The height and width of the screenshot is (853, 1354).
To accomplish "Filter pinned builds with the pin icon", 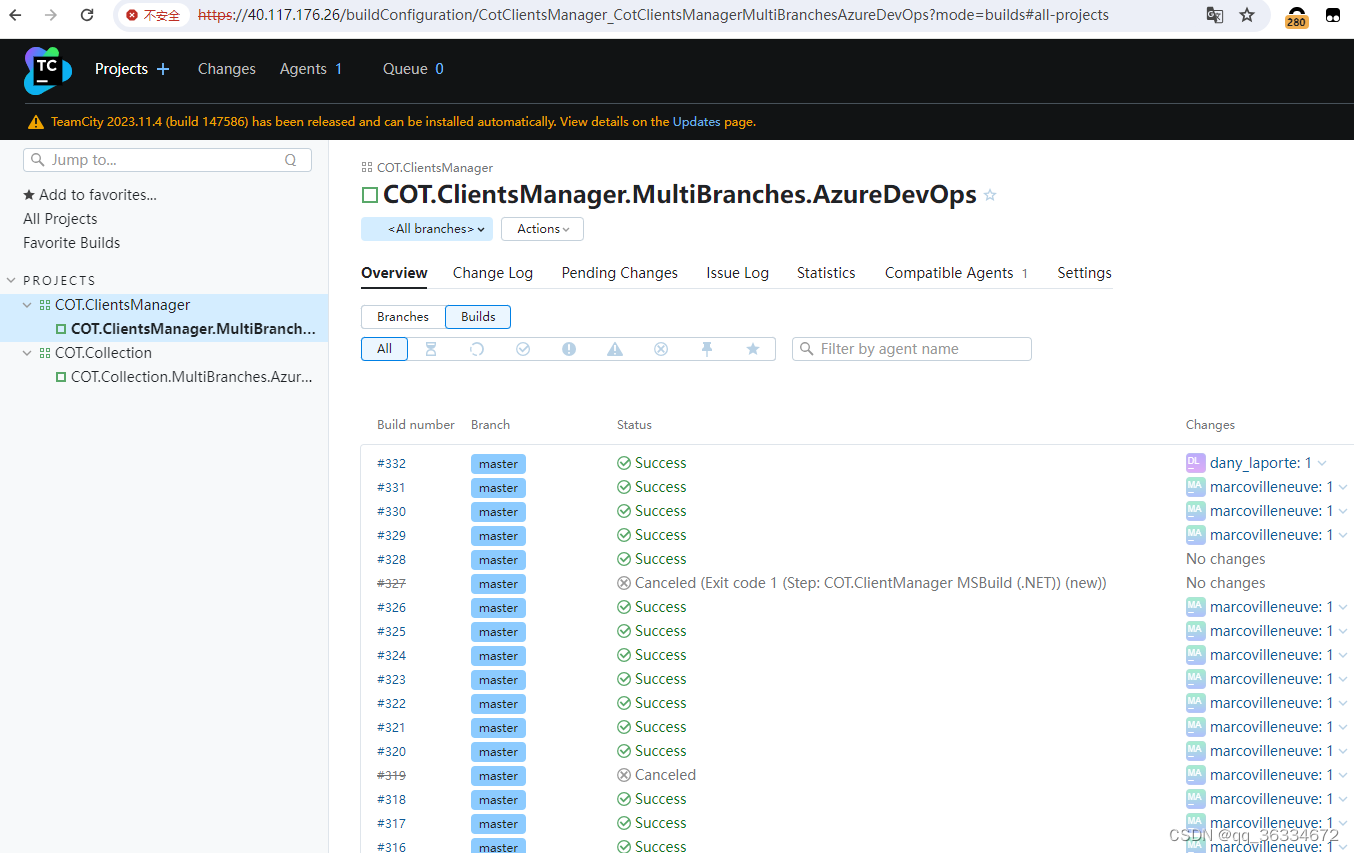I will [x=707, y=349].
